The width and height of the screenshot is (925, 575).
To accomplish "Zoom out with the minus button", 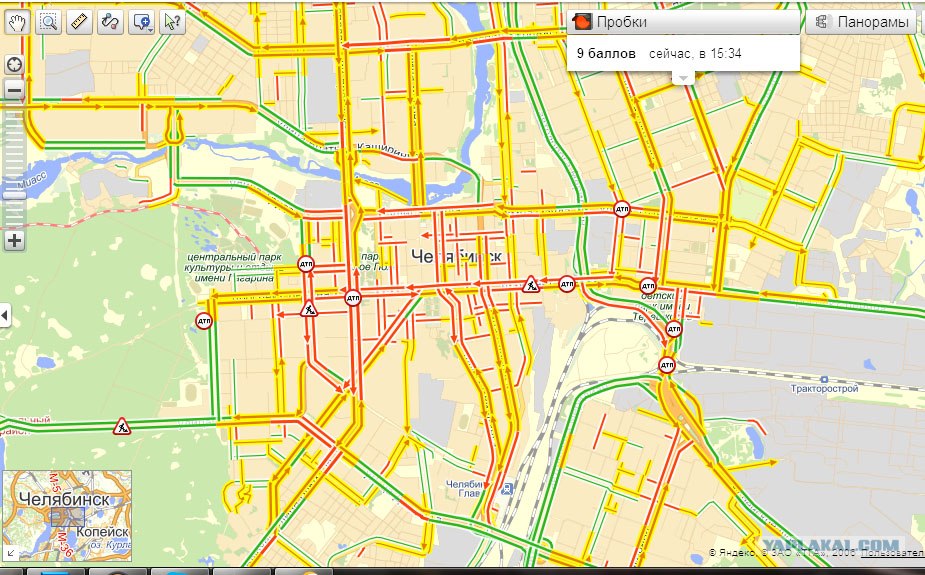I will coord(14,90).
